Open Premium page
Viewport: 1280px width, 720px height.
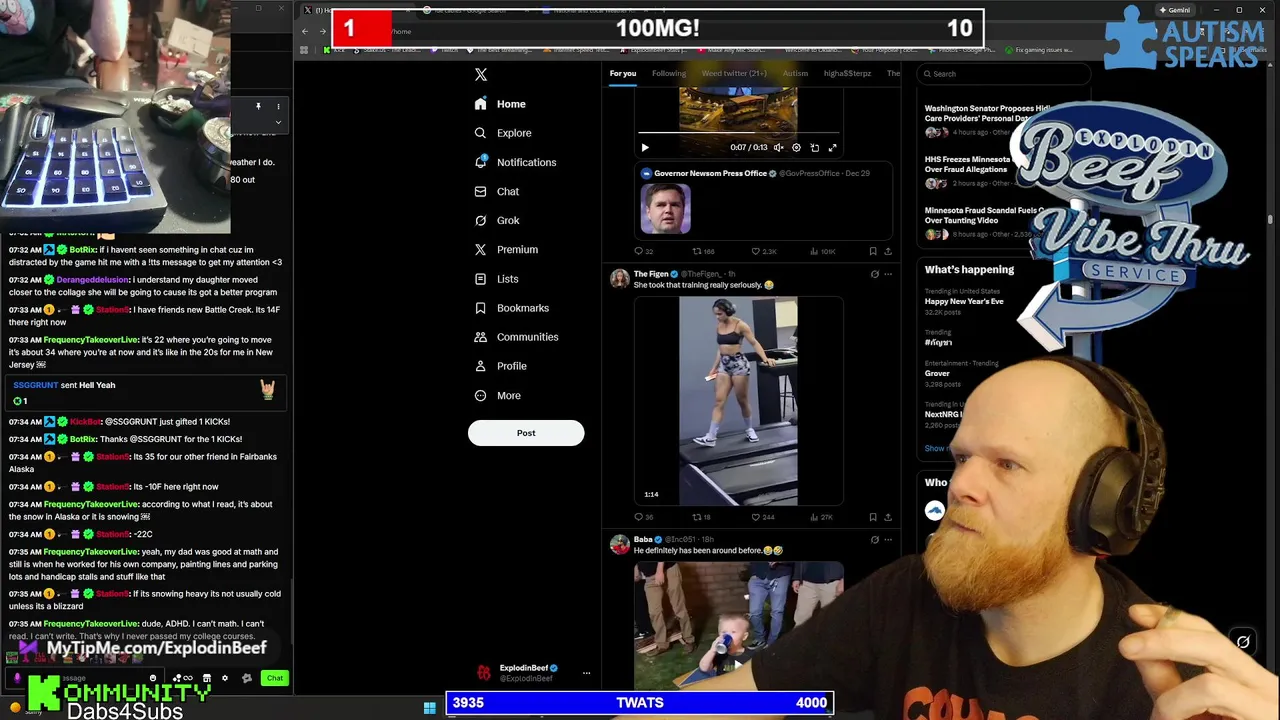[506, 249]
